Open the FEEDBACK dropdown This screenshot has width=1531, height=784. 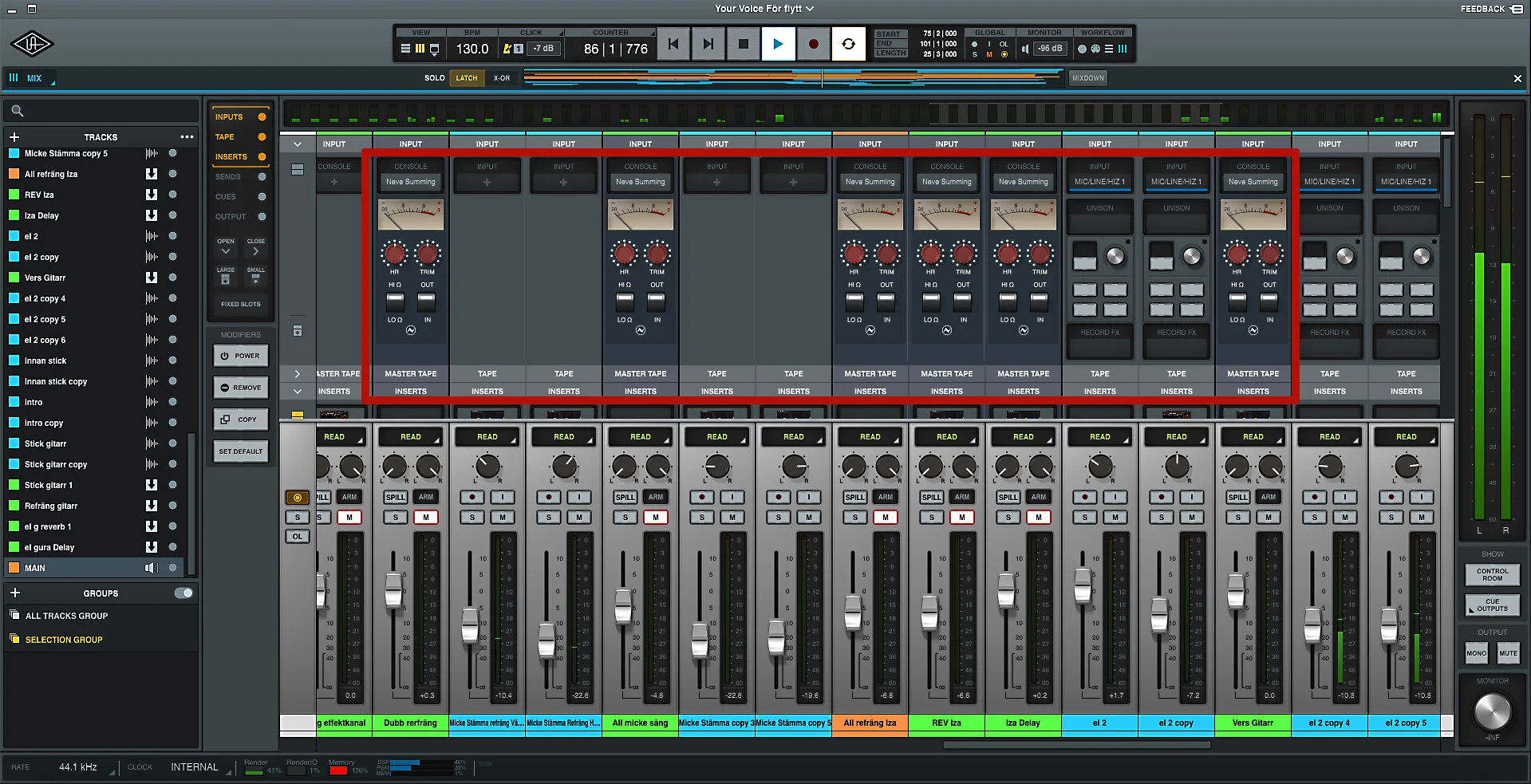click(x=1490, y=9)
